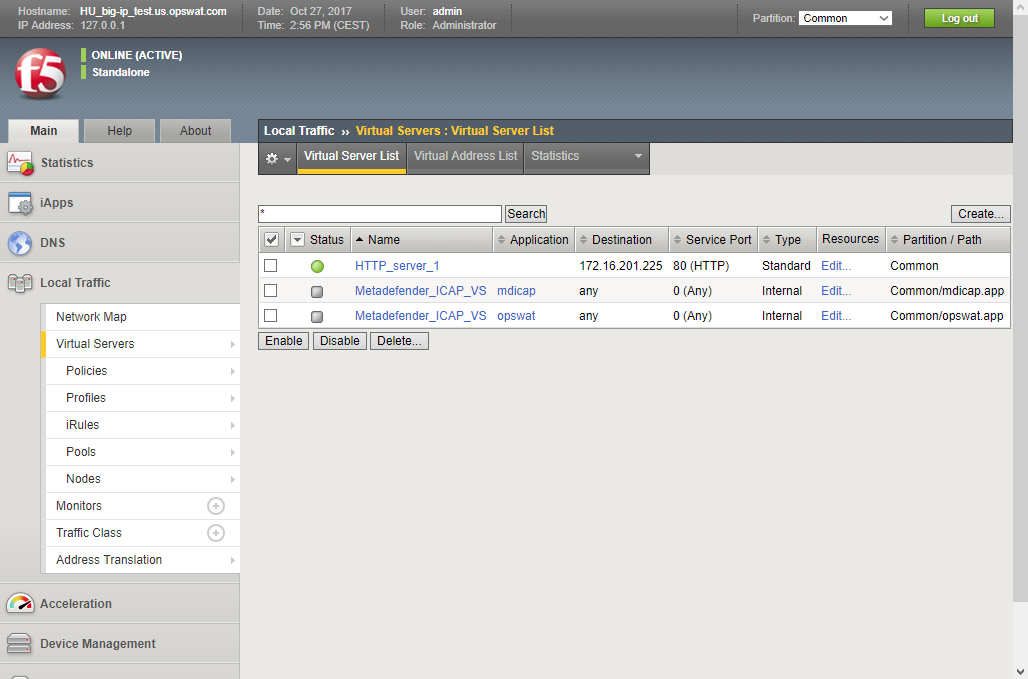Sort by Type column

pos(766,240)
